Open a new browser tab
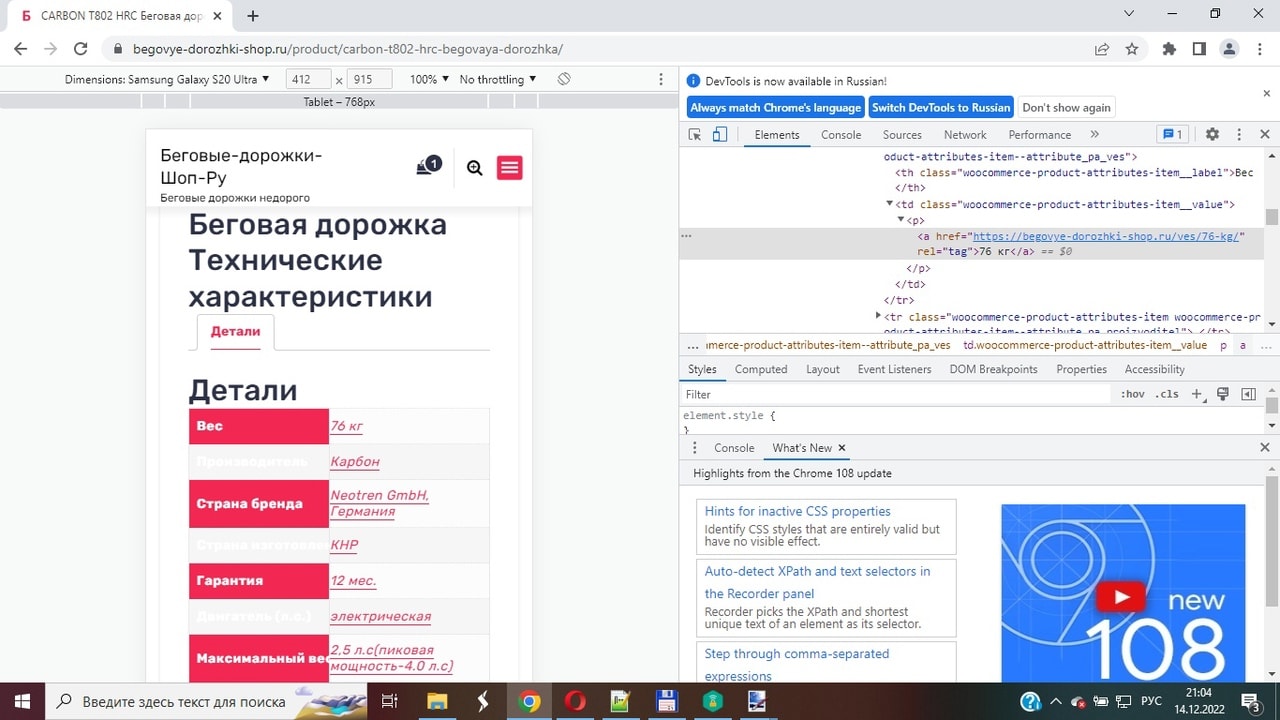The width and height of the screenshot is (1280, 720). click(253, 16)
